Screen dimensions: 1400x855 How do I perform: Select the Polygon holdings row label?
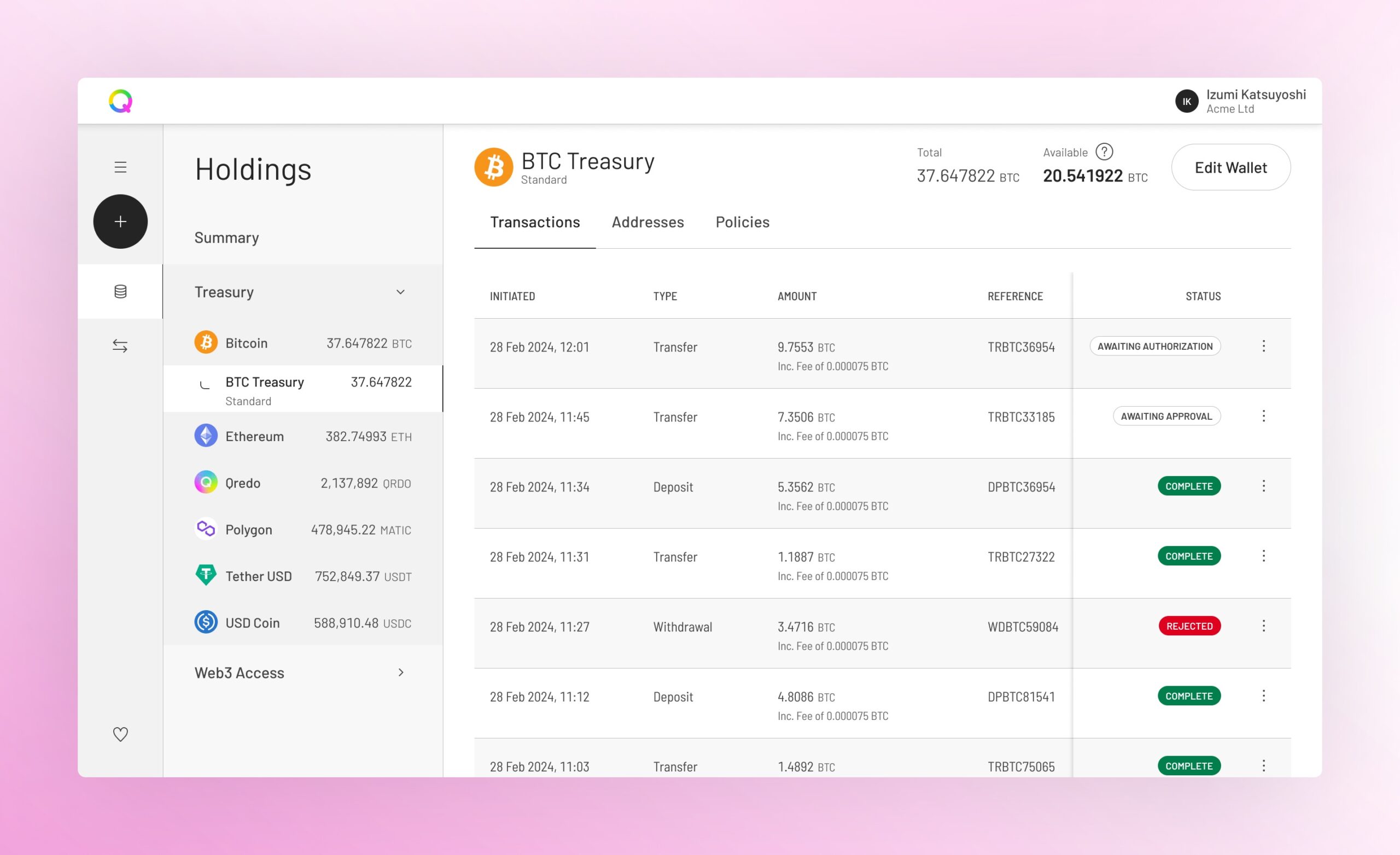(x=249, y=530)
